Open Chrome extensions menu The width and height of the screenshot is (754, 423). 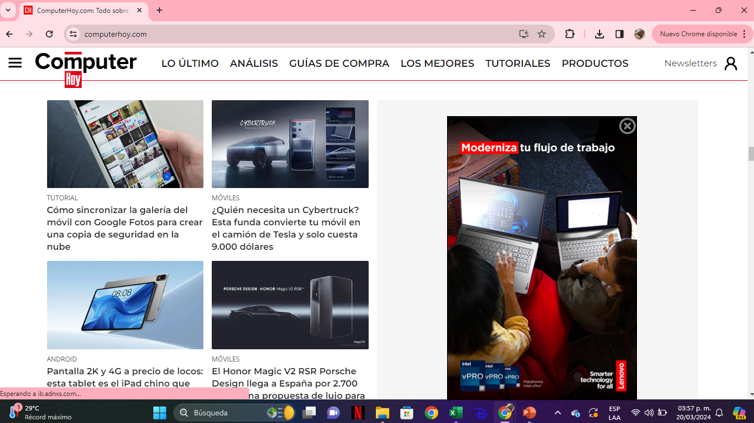pos(569,34)
